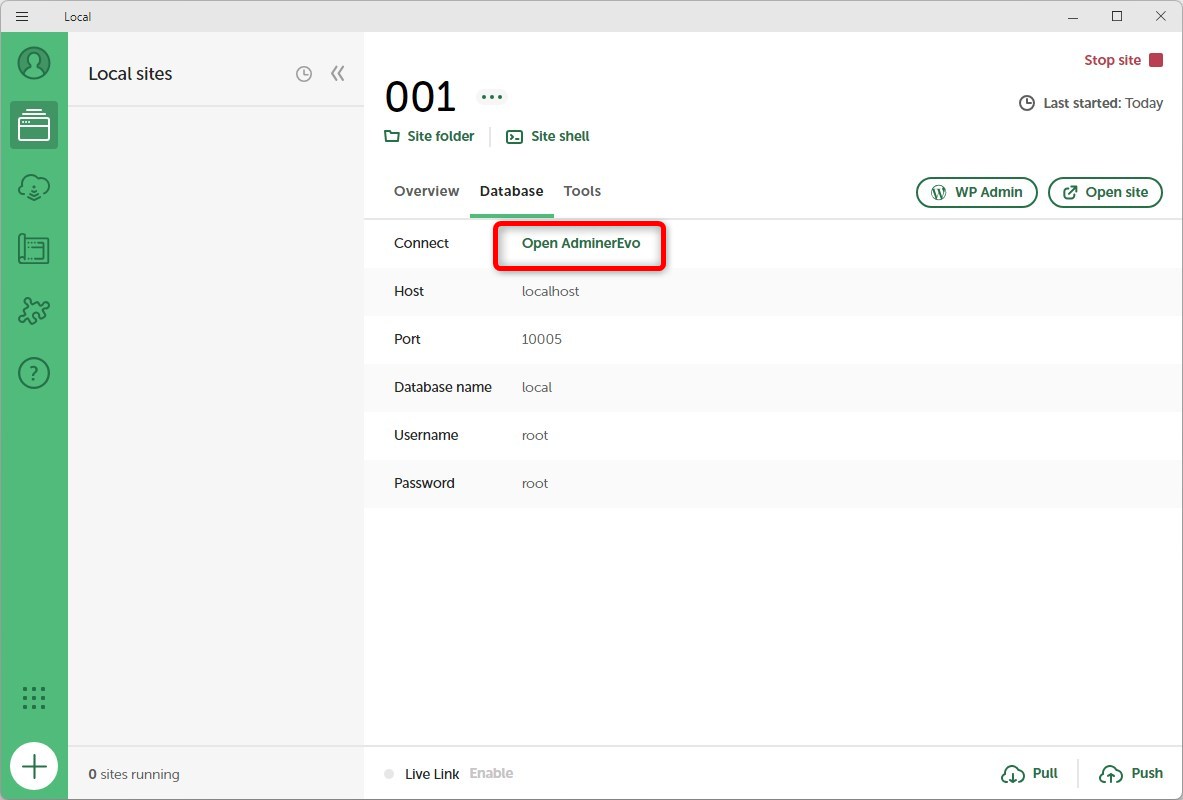Viewport: 1183px width, 800px height.
Task: Enable Live Link
Action: pyautogui.click(x=491, y=774)
